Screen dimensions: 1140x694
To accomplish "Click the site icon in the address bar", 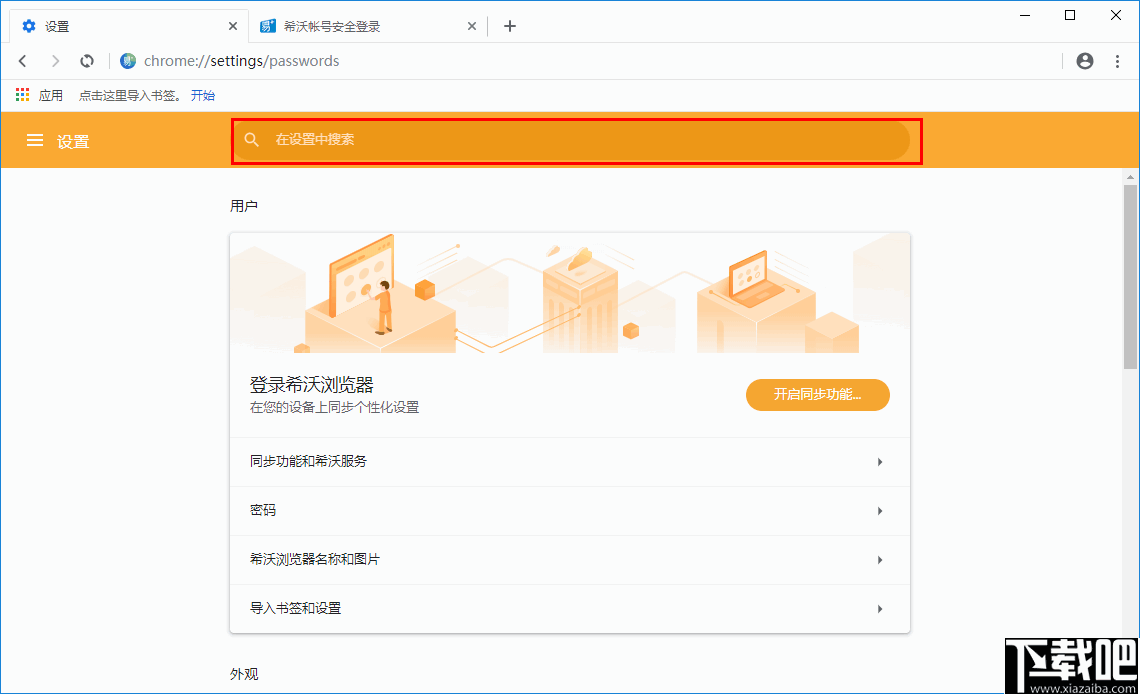I will pyautogui.click(x=128, y=61).
